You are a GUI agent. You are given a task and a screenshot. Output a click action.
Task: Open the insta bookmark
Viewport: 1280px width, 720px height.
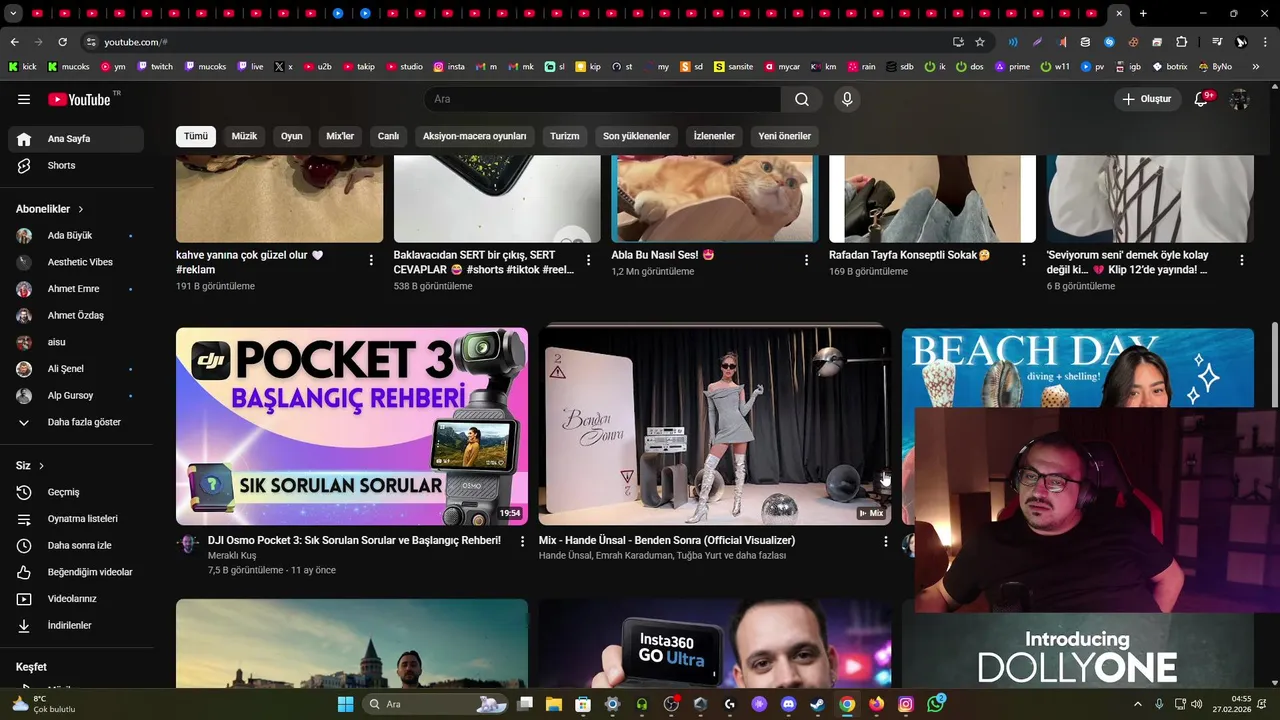click(449, 67)
